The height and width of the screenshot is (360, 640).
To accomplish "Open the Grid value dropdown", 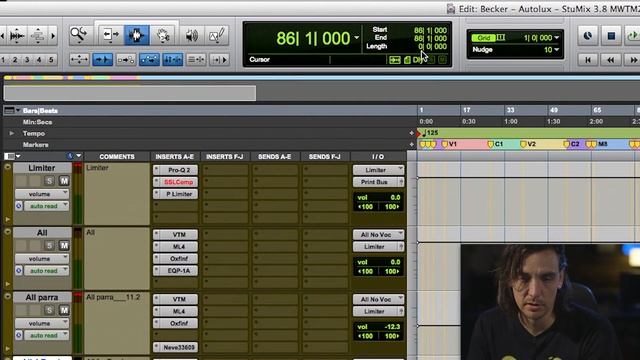I will click(x=556, y=38).
